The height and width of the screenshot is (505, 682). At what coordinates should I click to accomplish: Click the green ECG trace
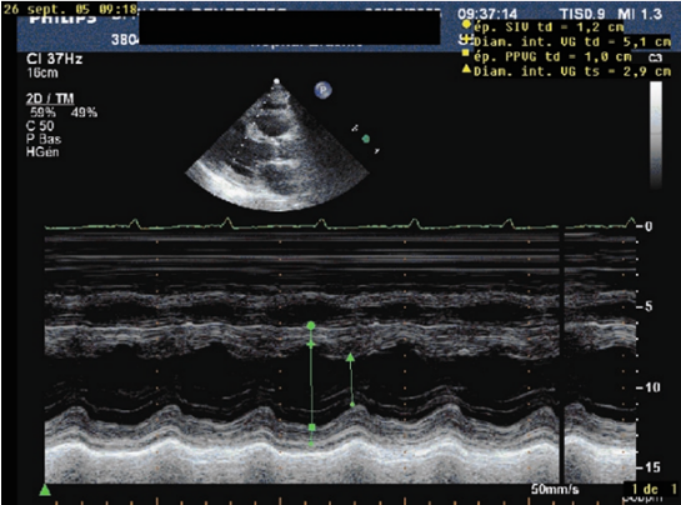click(341, 224)
